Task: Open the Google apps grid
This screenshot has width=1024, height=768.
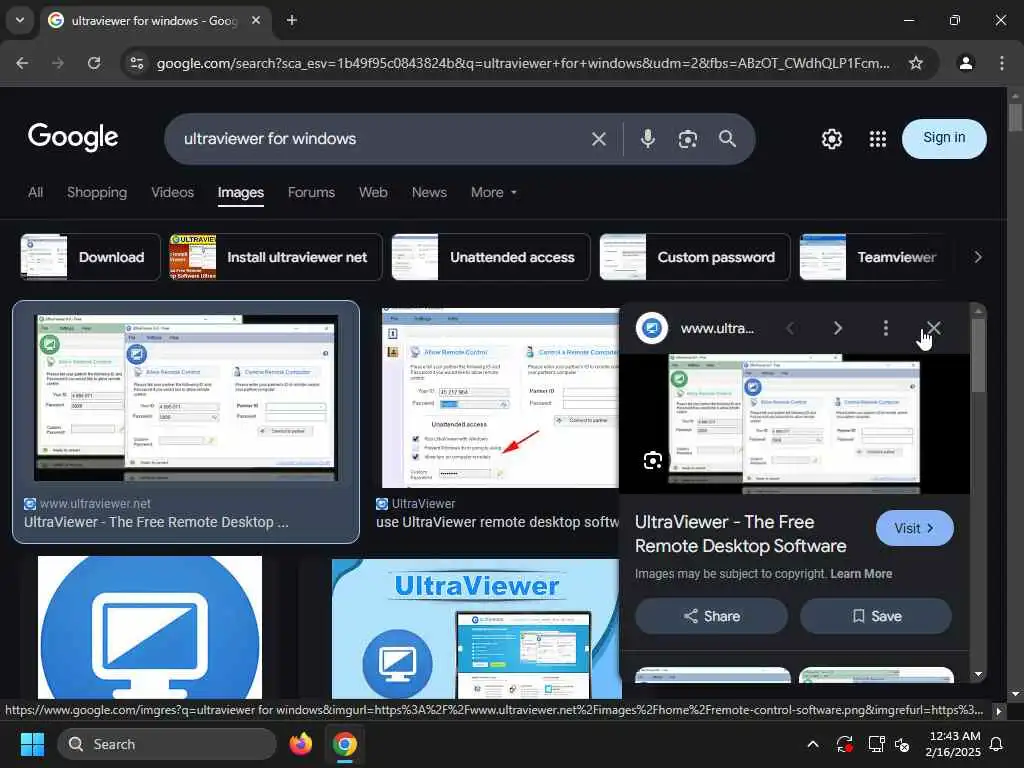Action: pos(878,138)
